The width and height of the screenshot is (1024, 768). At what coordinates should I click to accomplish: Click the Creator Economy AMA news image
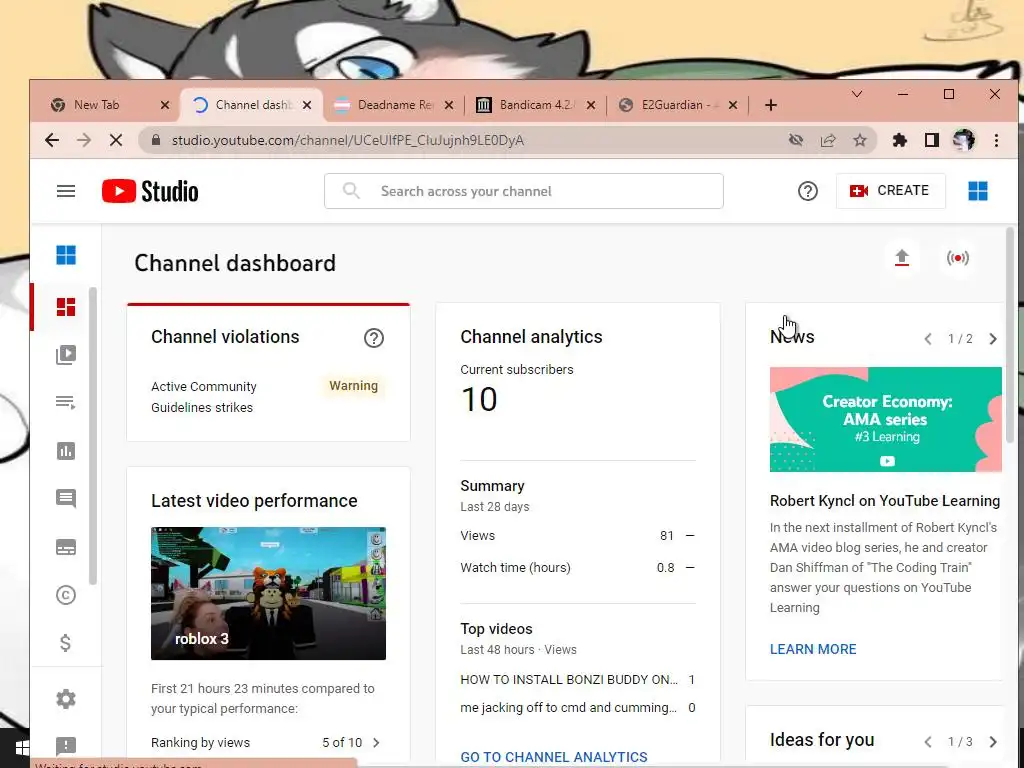[886, 419]
